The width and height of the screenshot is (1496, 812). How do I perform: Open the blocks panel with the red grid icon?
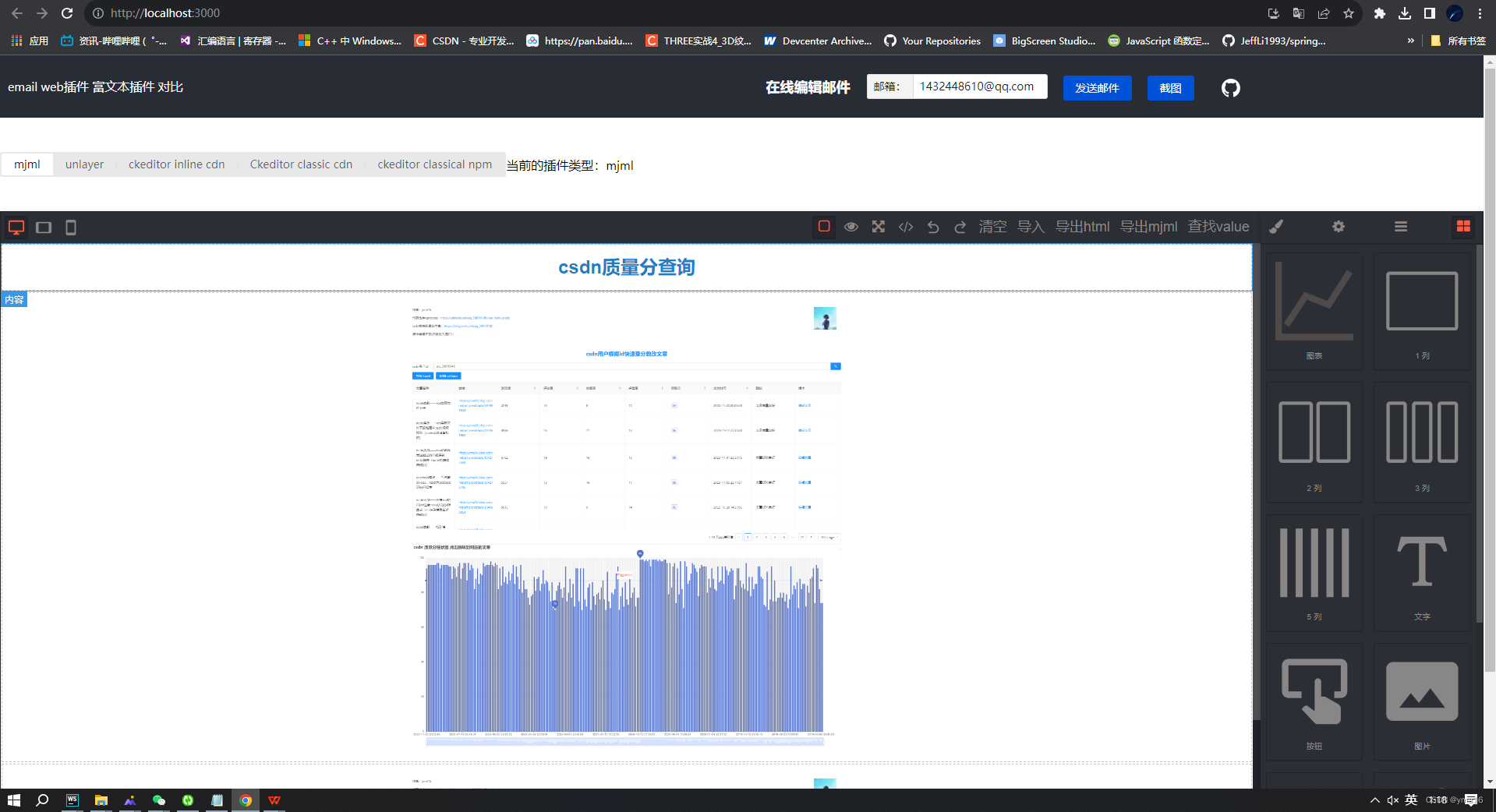[1462, 227]
